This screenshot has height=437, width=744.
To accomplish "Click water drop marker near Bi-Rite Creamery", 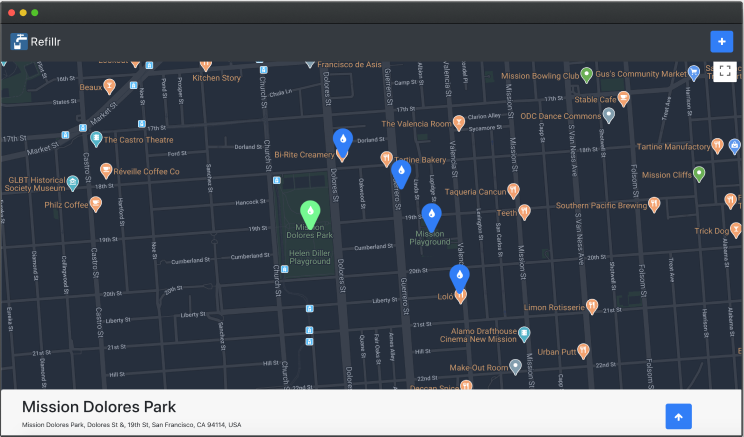I will tap(342, 140).
